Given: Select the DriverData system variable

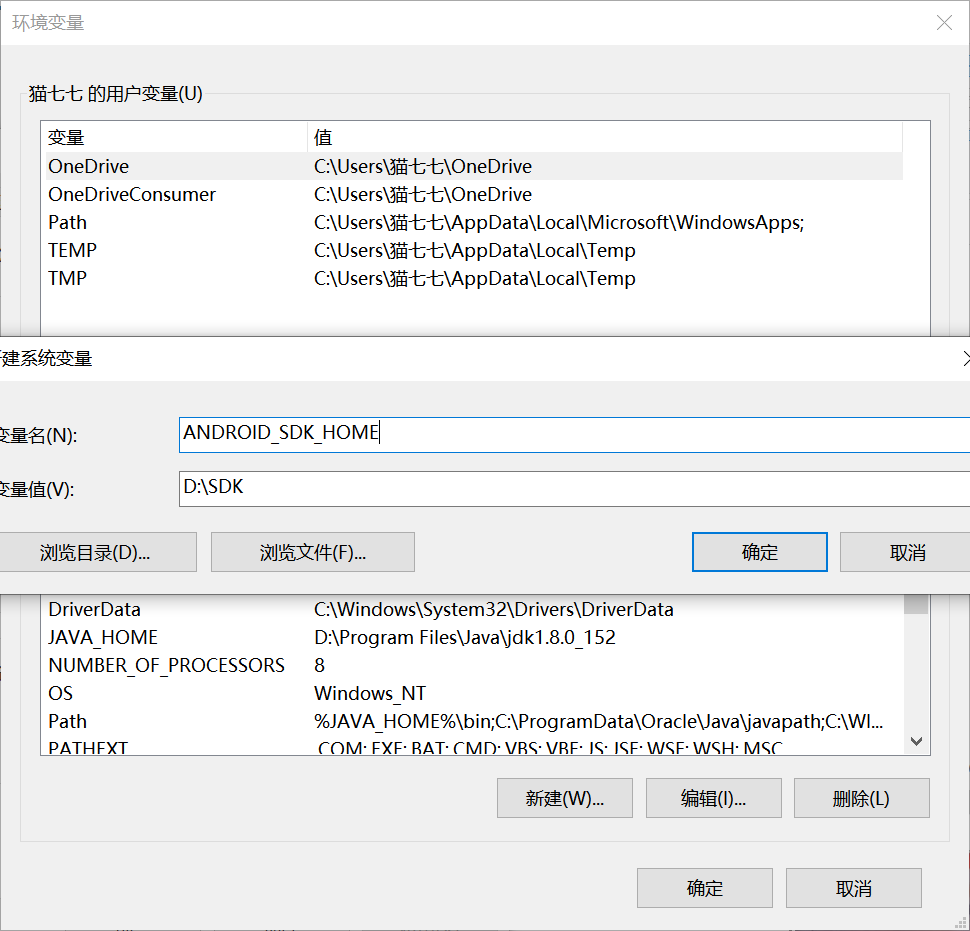Looking at the screenshot, I should pyautogui.click(x=474, y=609).
